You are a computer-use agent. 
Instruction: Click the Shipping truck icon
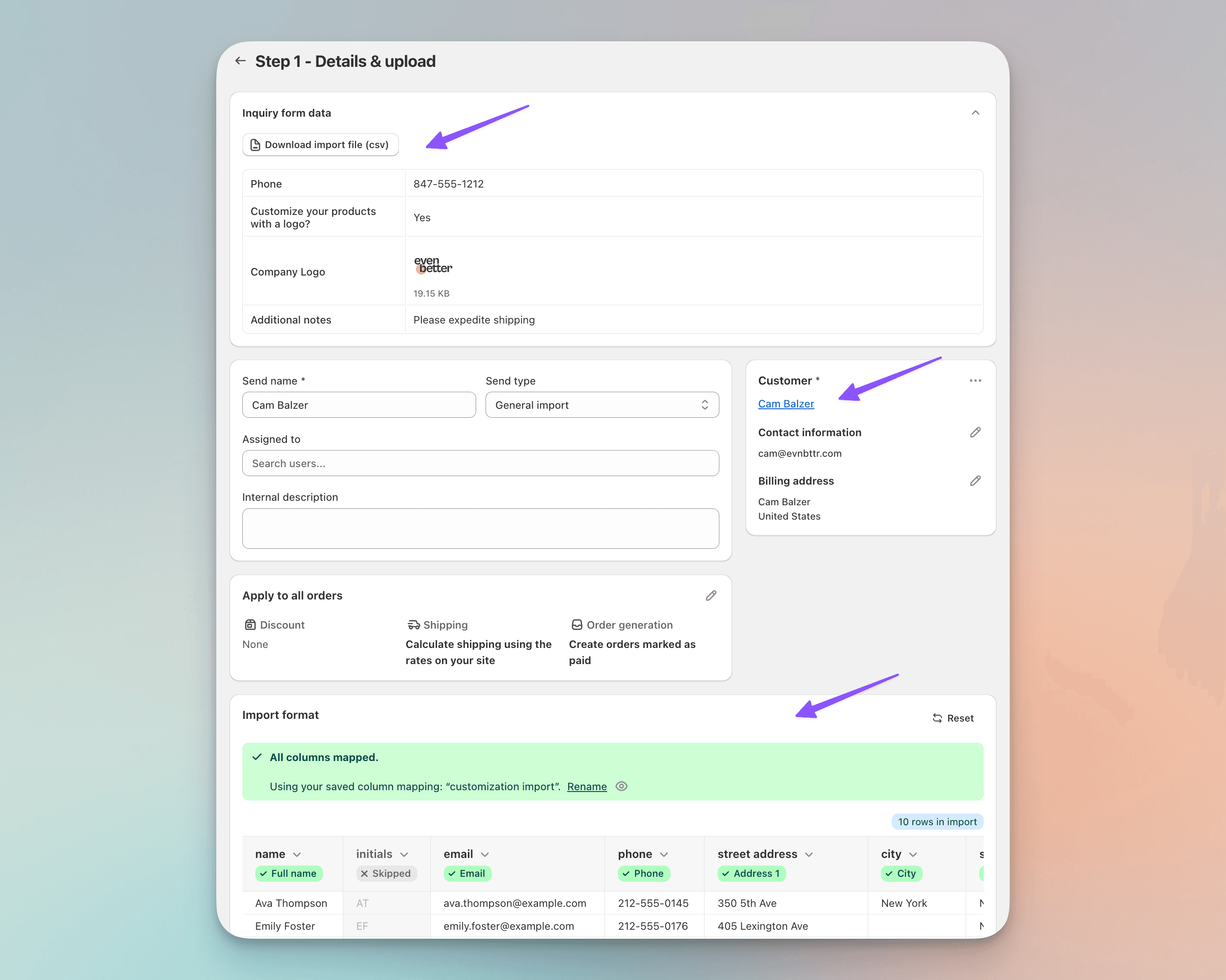click(x=413, y=624)
